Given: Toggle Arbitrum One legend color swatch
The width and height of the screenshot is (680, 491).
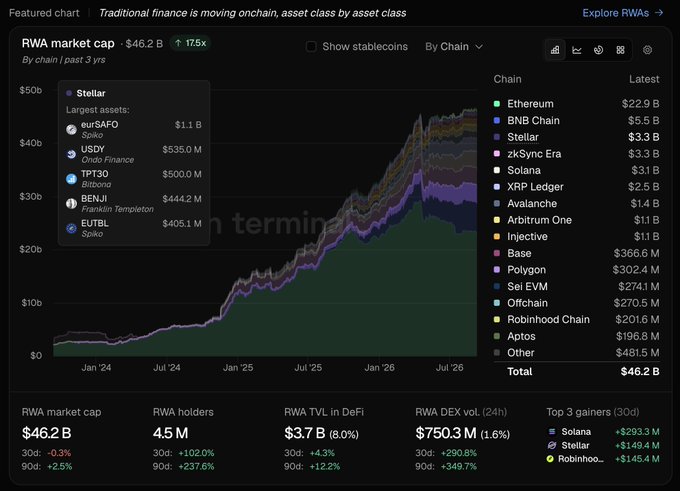Looking at the screenshot, I should click(x=497, y=220).
